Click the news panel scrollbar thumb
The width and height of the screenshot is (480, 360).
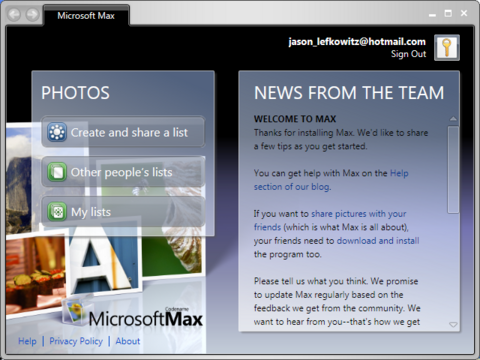pos(453,169)
